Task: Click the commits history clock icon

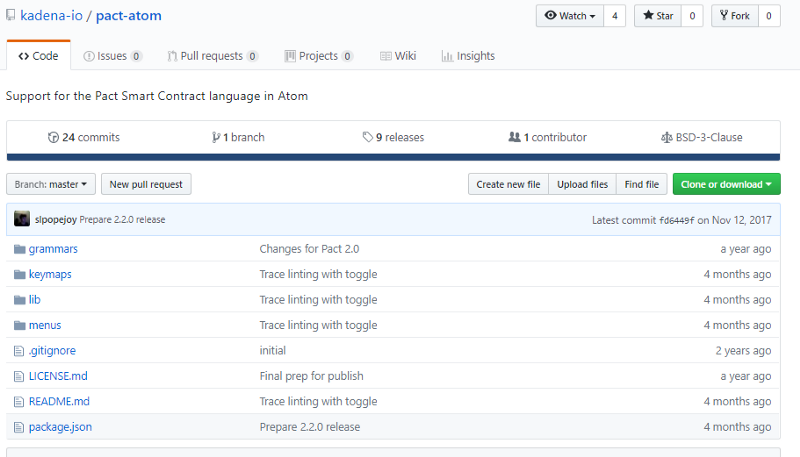Action: (x=53, y=138)
